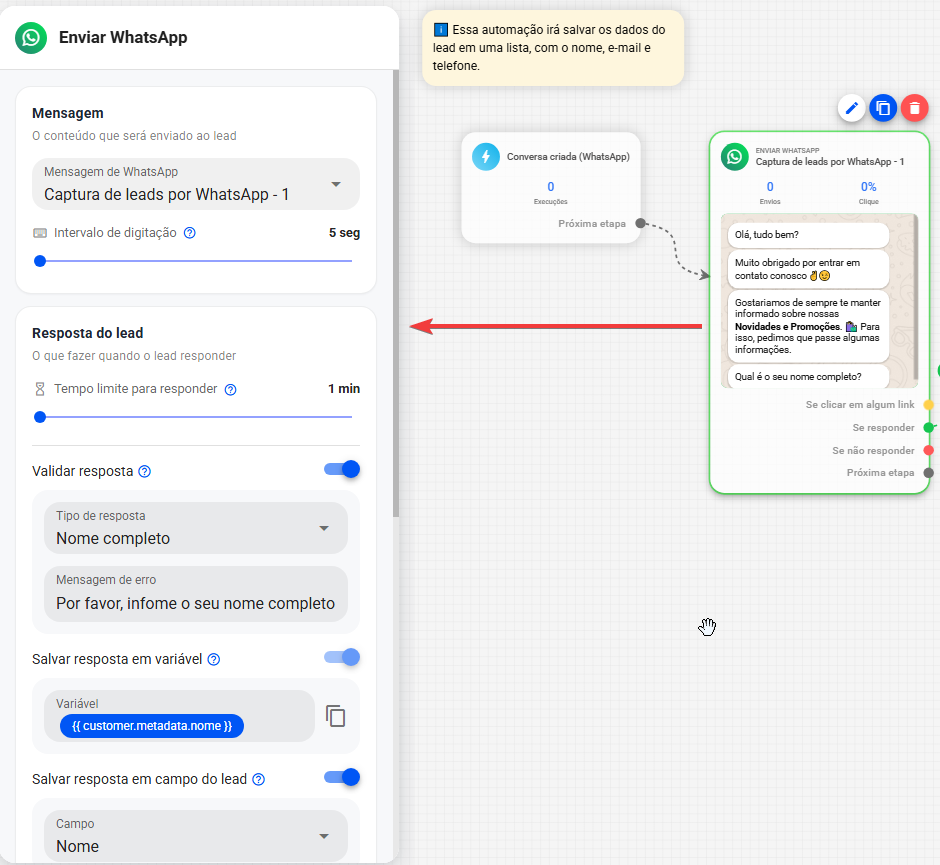Edit the Mensagem de erro input field

point(196,594)
